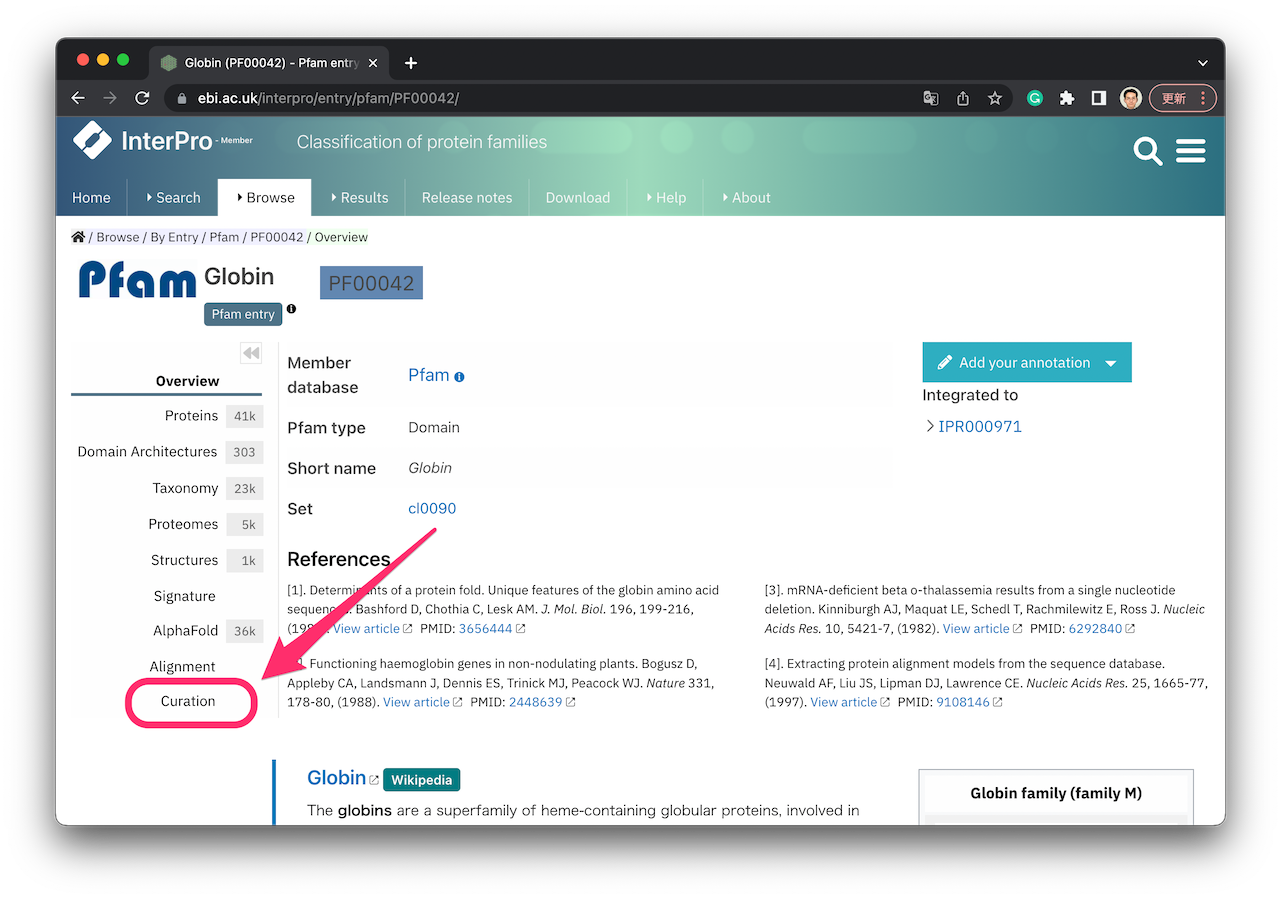The width and height of the screenshot is (1281, 899).
Task: Open the Alignment sidebar tab
Action: click(182, 666)
